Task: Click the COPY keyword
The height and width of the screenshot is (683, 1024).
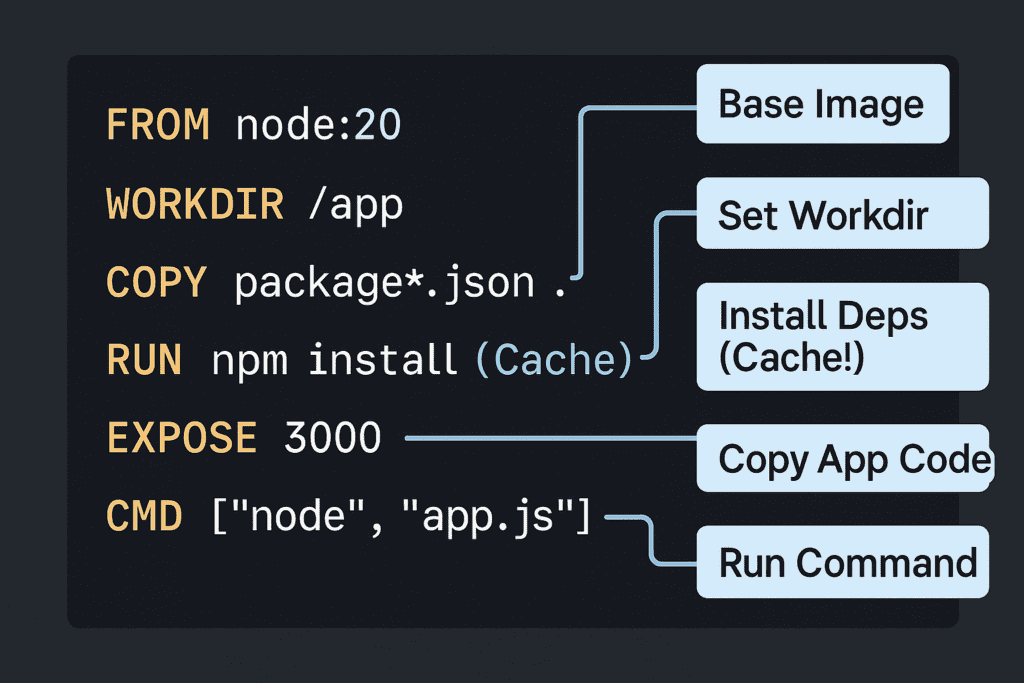Action: [x=157, y=283]
